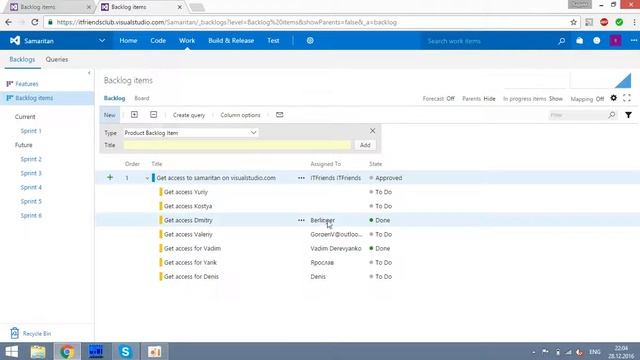Add child item with plus icon
The width and height of the screenshot is (640, 360).
pos(110,178)
